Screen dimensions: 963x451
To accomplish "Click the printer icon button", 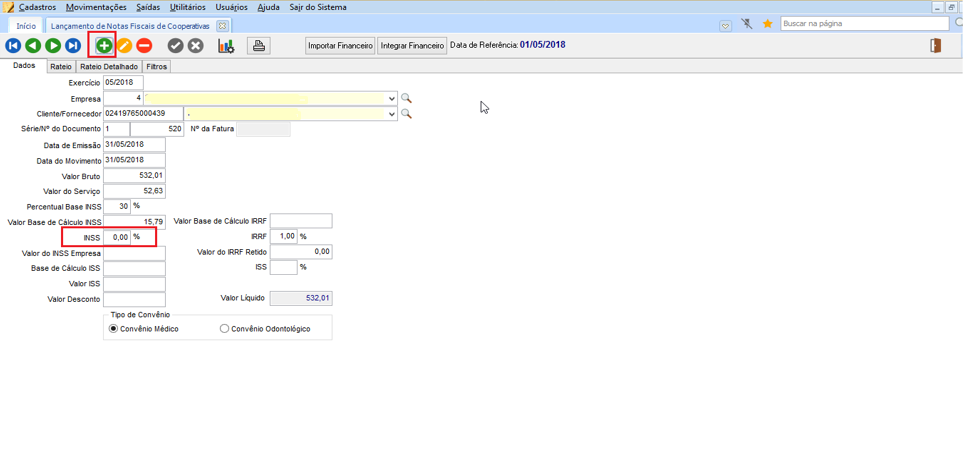I will pos(259,45).
